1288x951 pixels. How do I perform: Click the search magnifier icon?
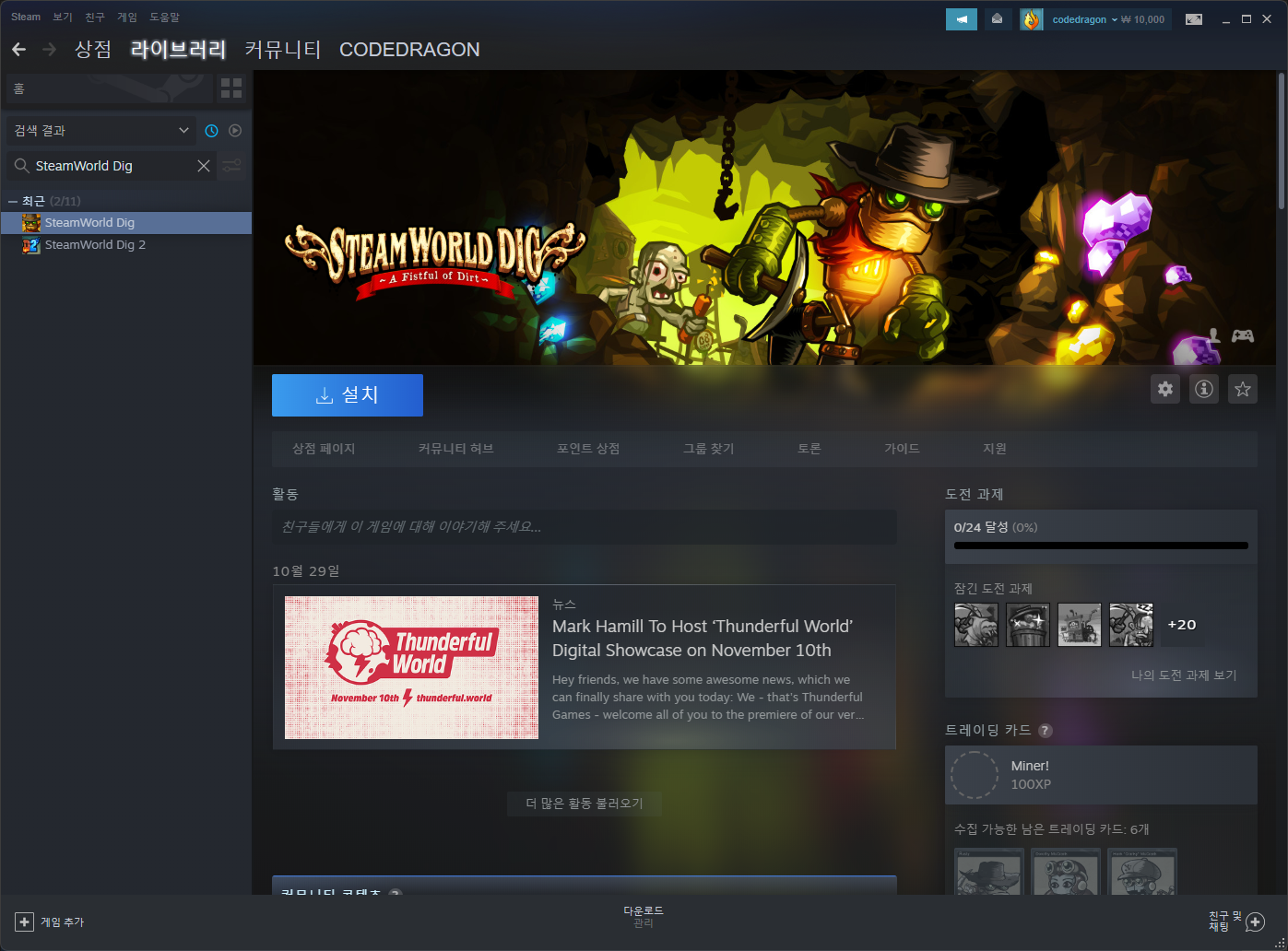[x=21, y=166]
